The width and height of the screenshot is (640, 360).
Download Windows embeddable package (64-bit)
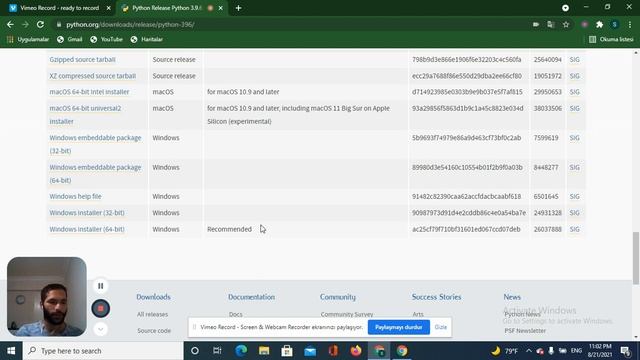point(95,174)
